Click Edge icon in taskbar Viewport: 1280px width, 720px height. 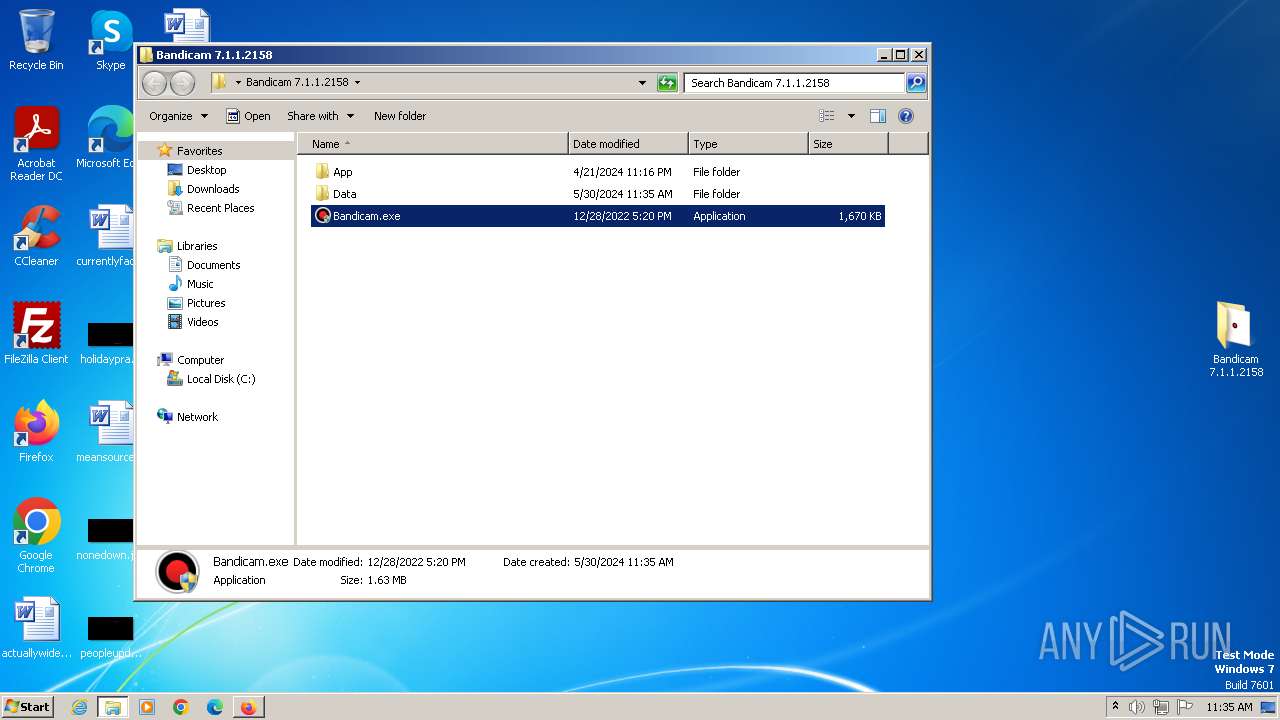pyautogui.click(x=214, y=707)
